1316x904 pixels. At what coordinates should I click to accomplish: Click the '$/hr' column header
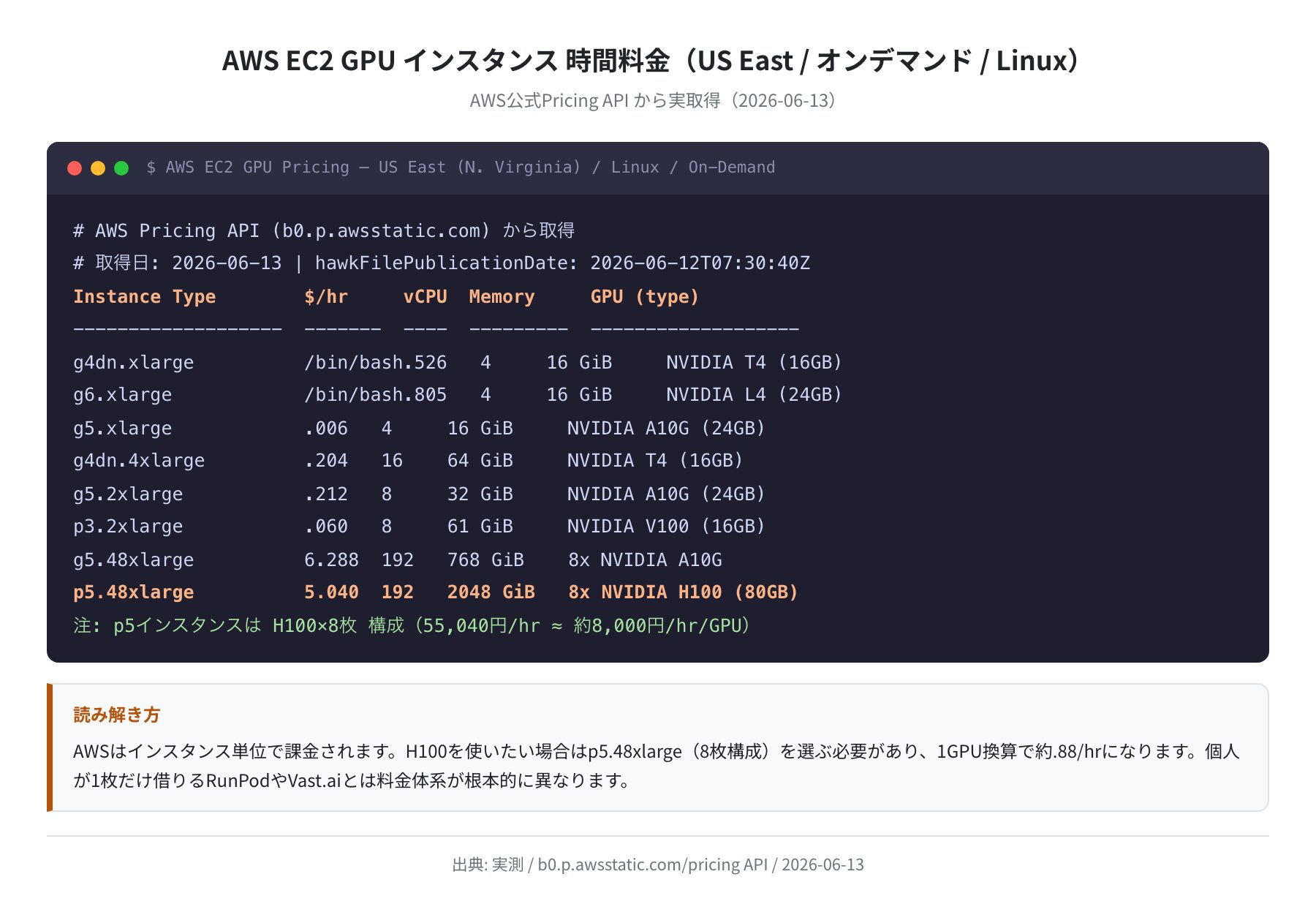click(326, 296)
